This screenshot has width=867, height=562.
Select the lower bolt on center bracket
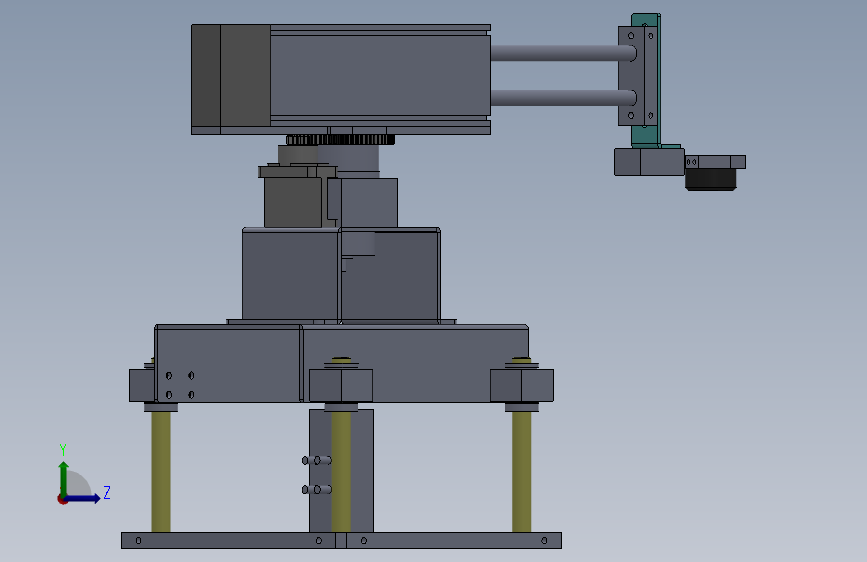pos(317,490)
